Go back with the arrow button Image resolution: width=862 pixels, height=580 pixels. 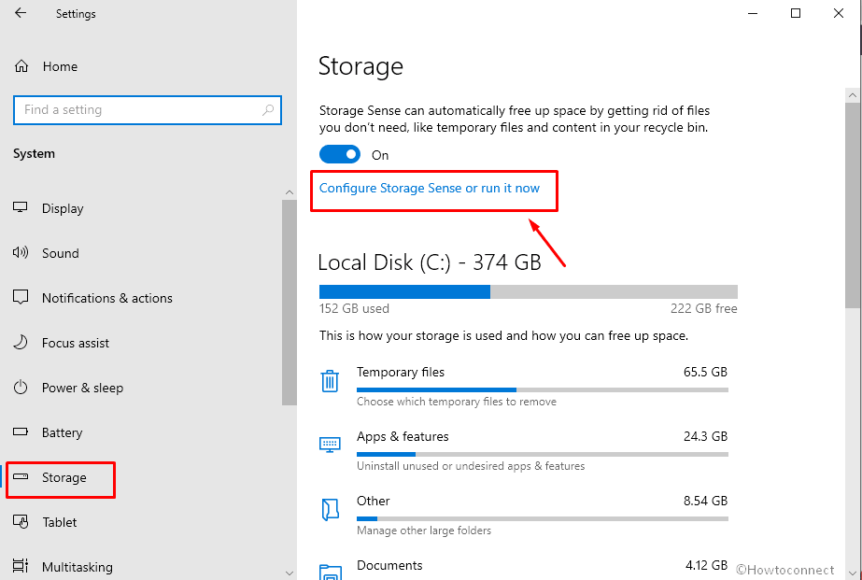point(20,13)
